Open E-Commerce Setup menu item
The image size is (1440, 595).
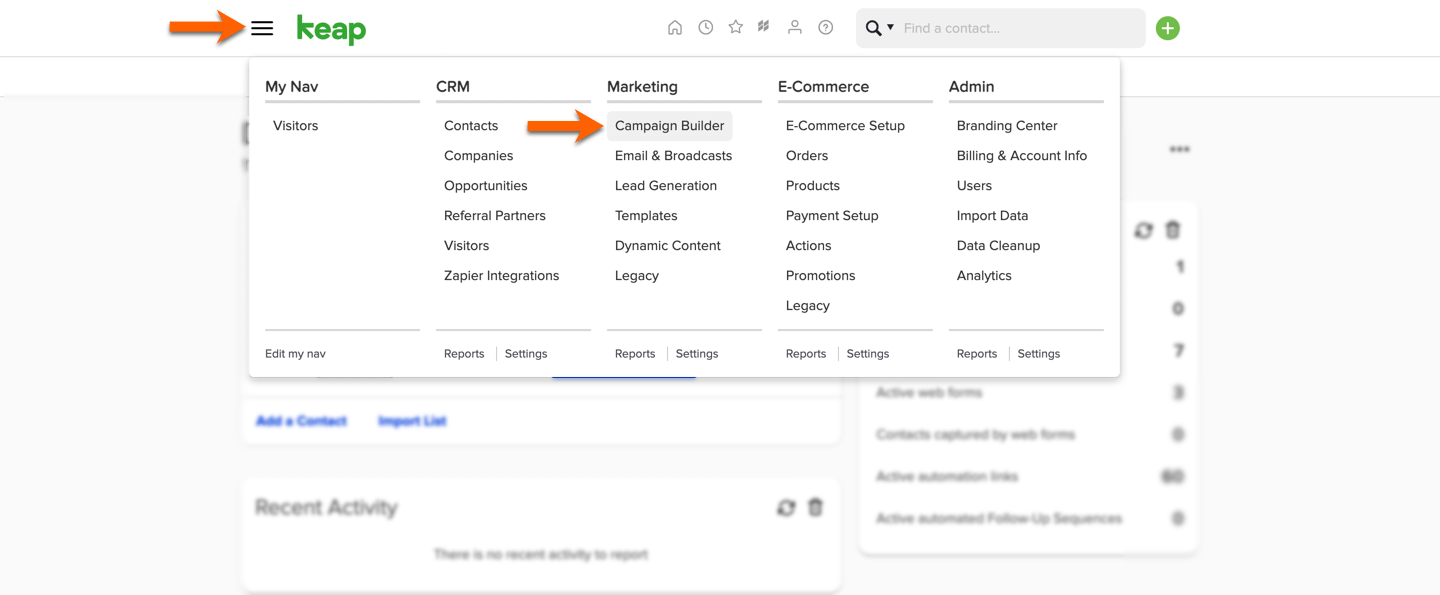point(845,126)
